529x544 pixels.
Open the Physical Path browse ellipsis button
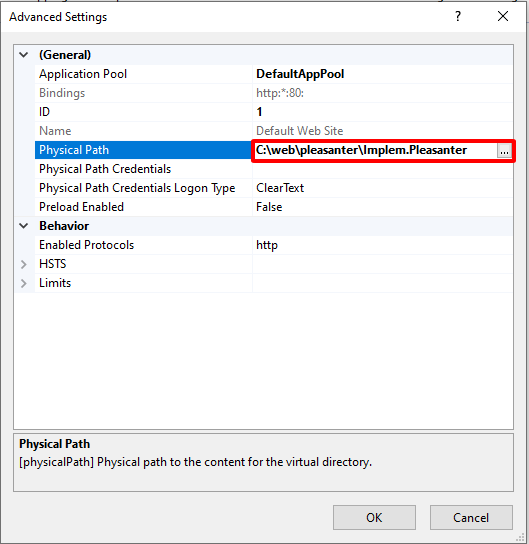tap(504, 151)
